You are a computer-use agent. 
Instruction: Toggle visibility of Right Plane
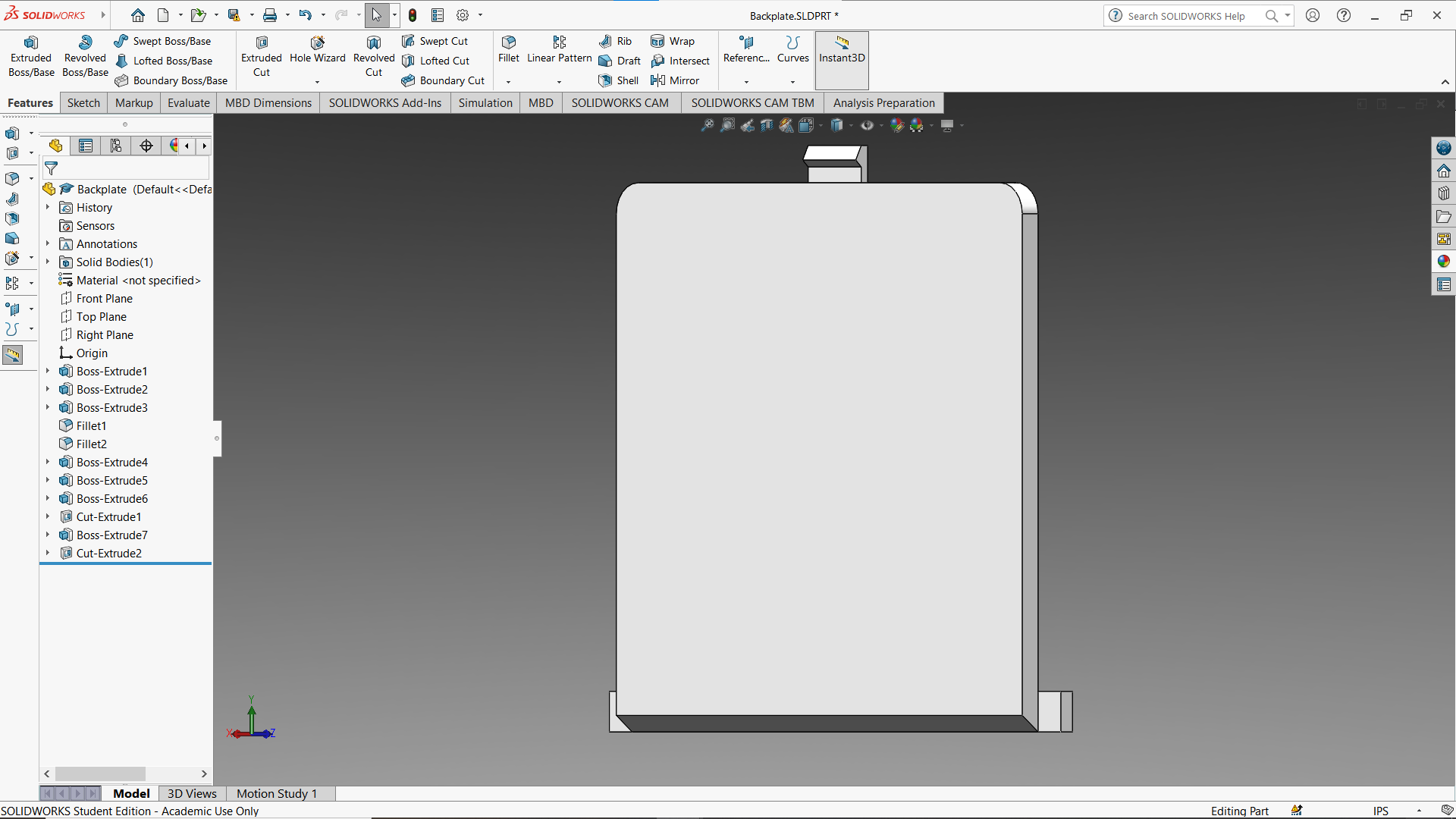click(x=105, y=334)
